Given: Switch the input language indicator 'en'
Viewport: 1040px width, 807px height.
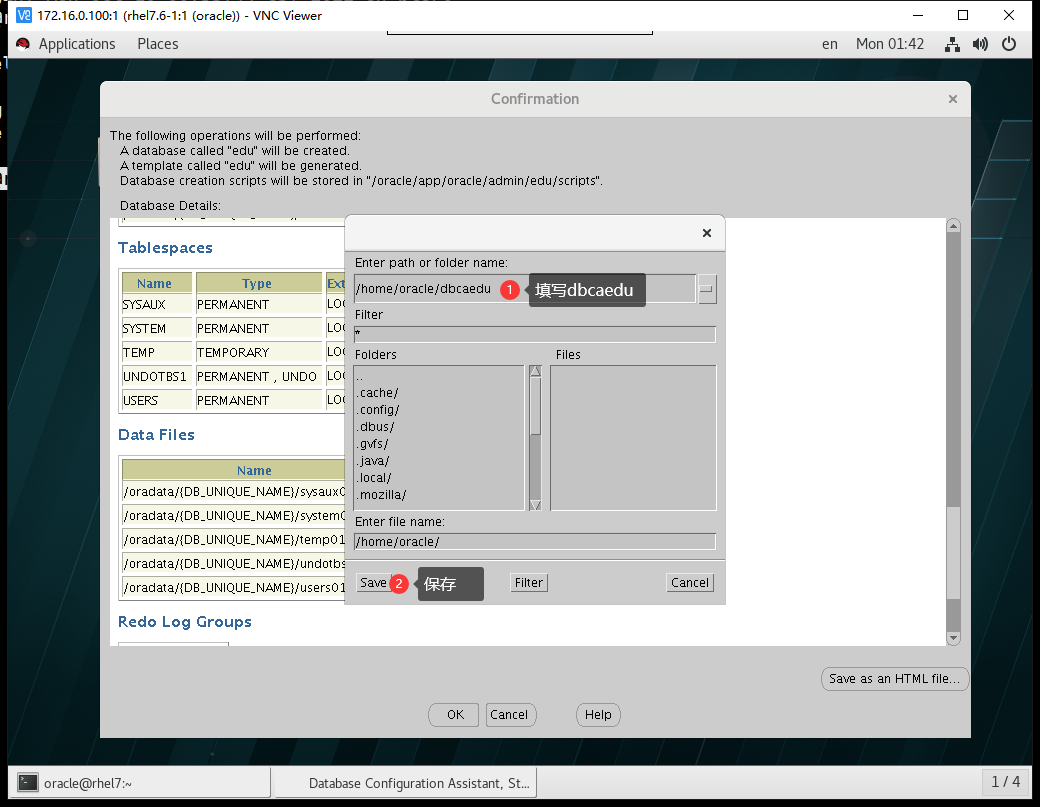Looking at the screenshot, I should 830,44.
